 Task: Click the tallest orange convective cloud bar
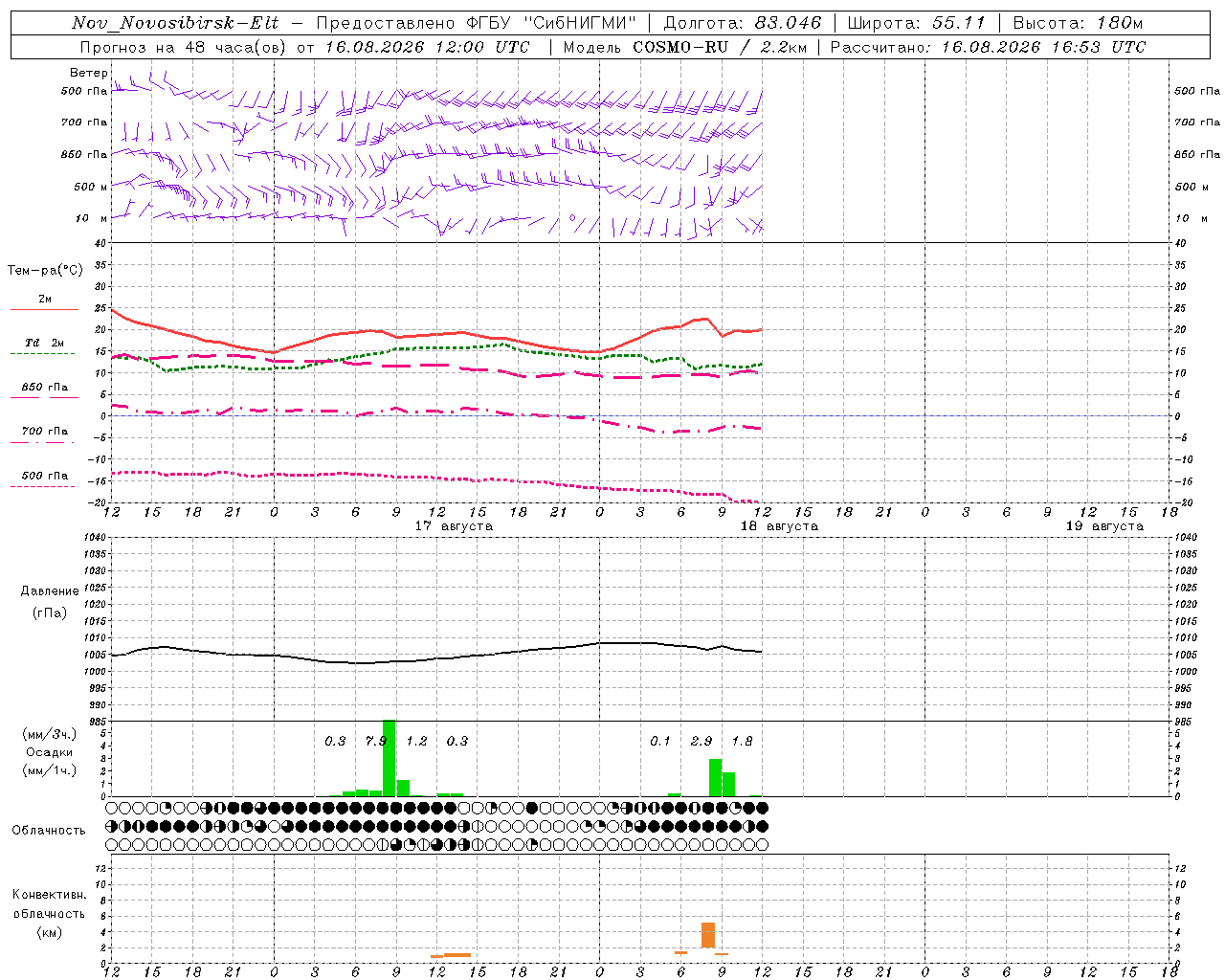tap(708, 935)
